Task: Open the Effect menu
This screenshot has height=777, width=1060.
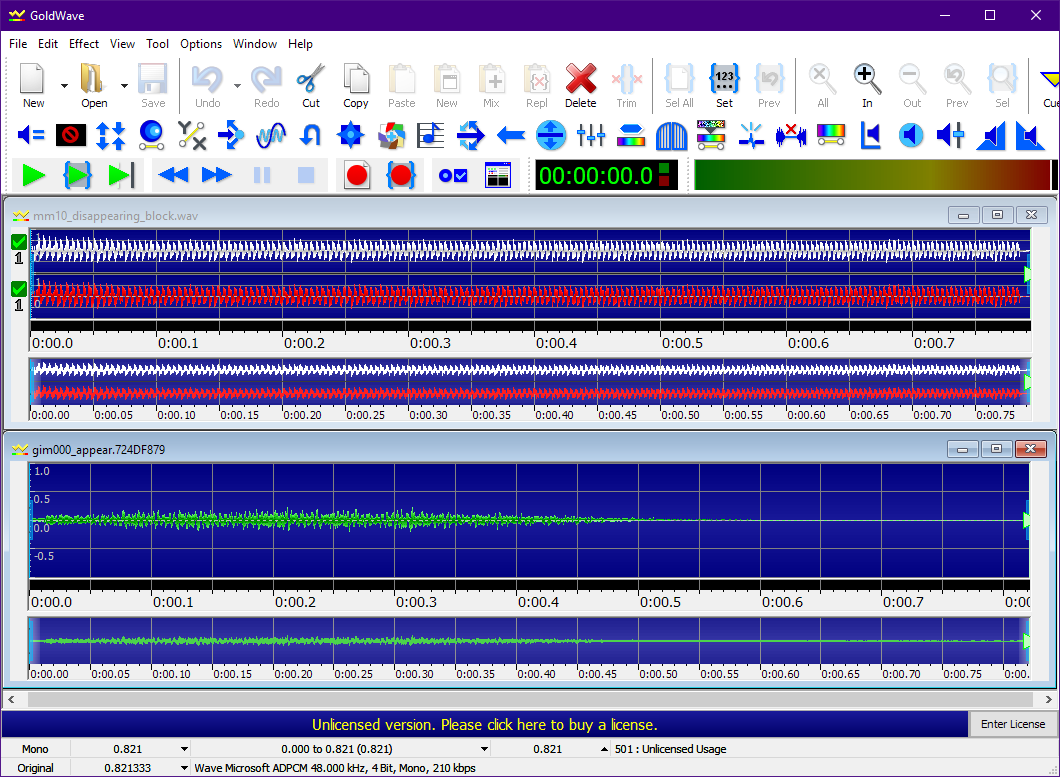Action: 84,44
